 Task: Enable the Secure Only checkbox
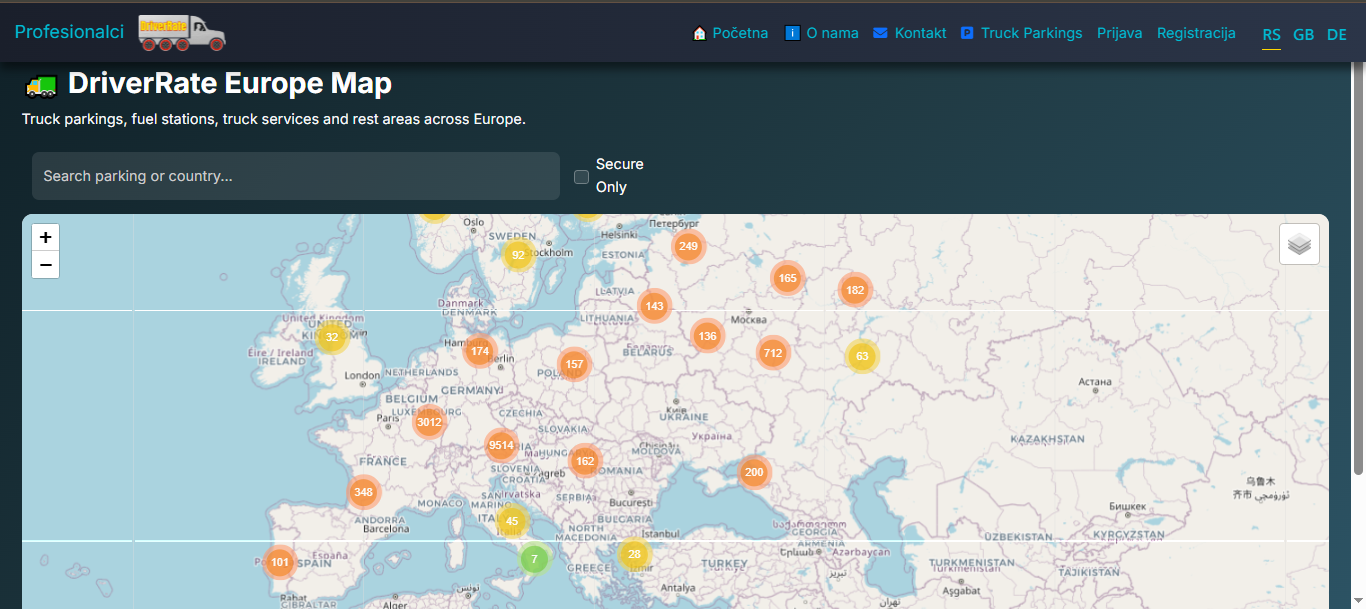(x=581, y=177)
